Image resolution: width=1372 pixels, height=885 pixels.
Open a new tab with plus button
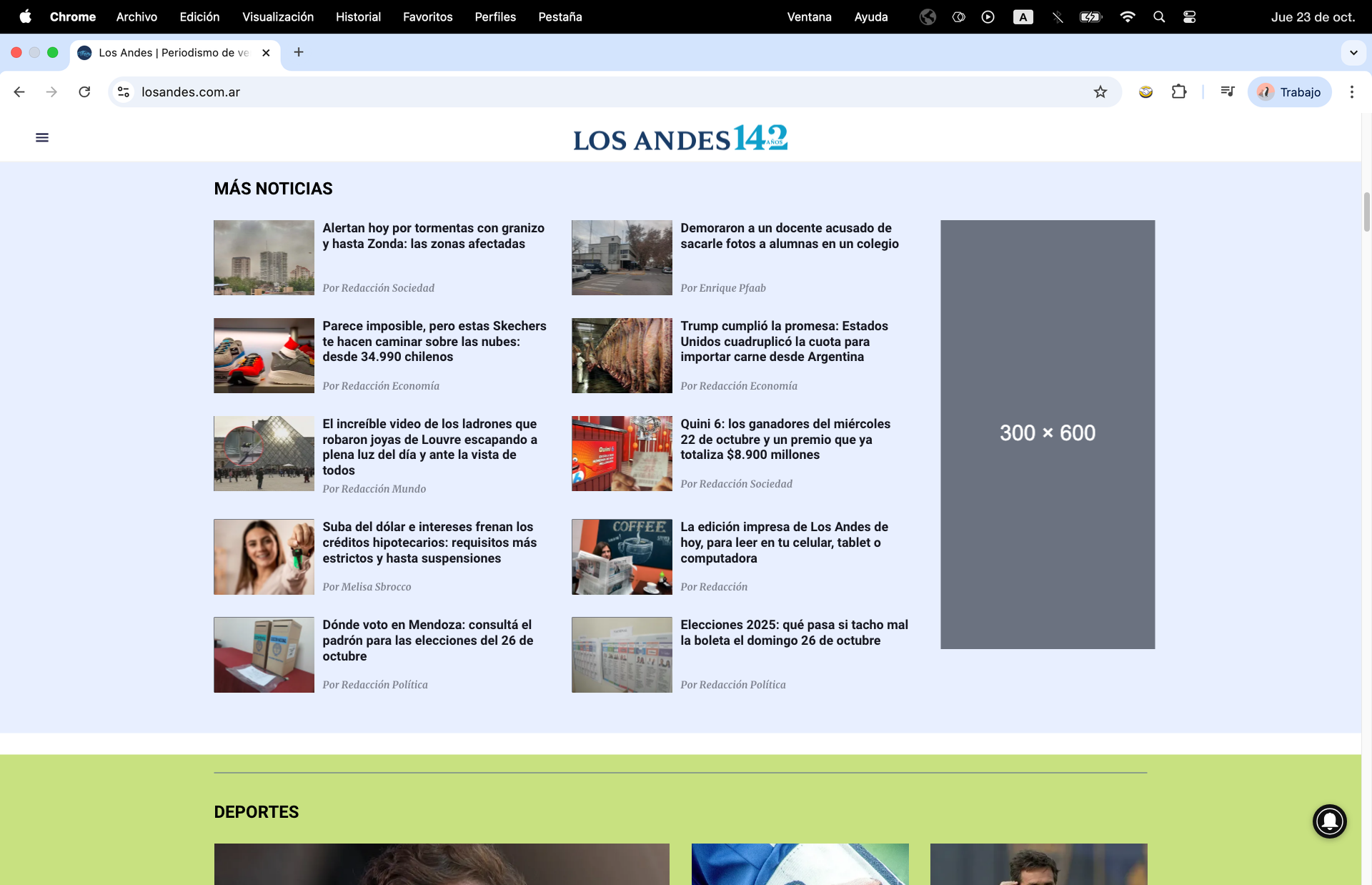[299, 52]
